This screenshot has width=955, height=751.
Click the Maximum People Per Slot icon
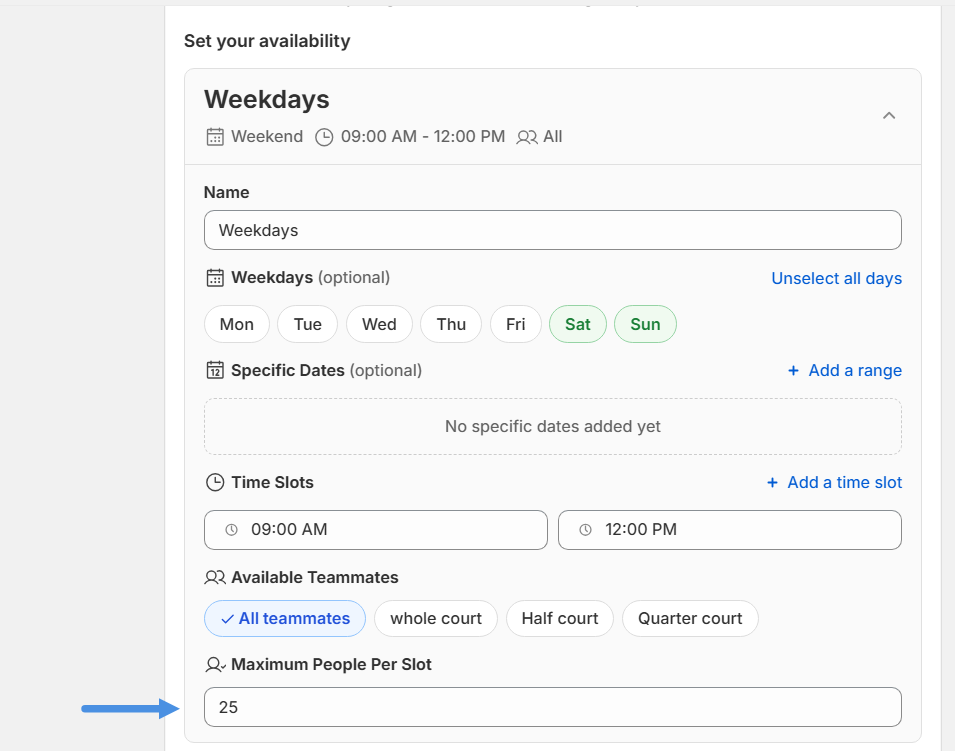[214, 665]
